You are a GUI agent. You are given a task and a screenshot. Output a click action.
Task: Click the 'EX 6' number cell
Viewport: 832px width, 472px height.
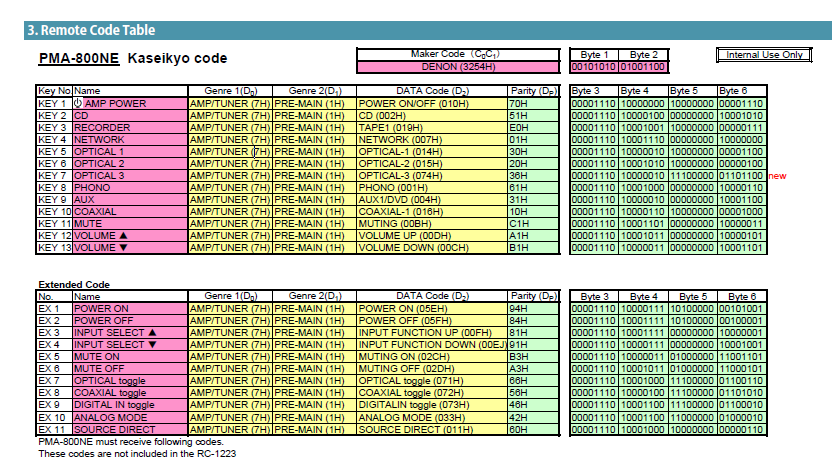(54, 369)
